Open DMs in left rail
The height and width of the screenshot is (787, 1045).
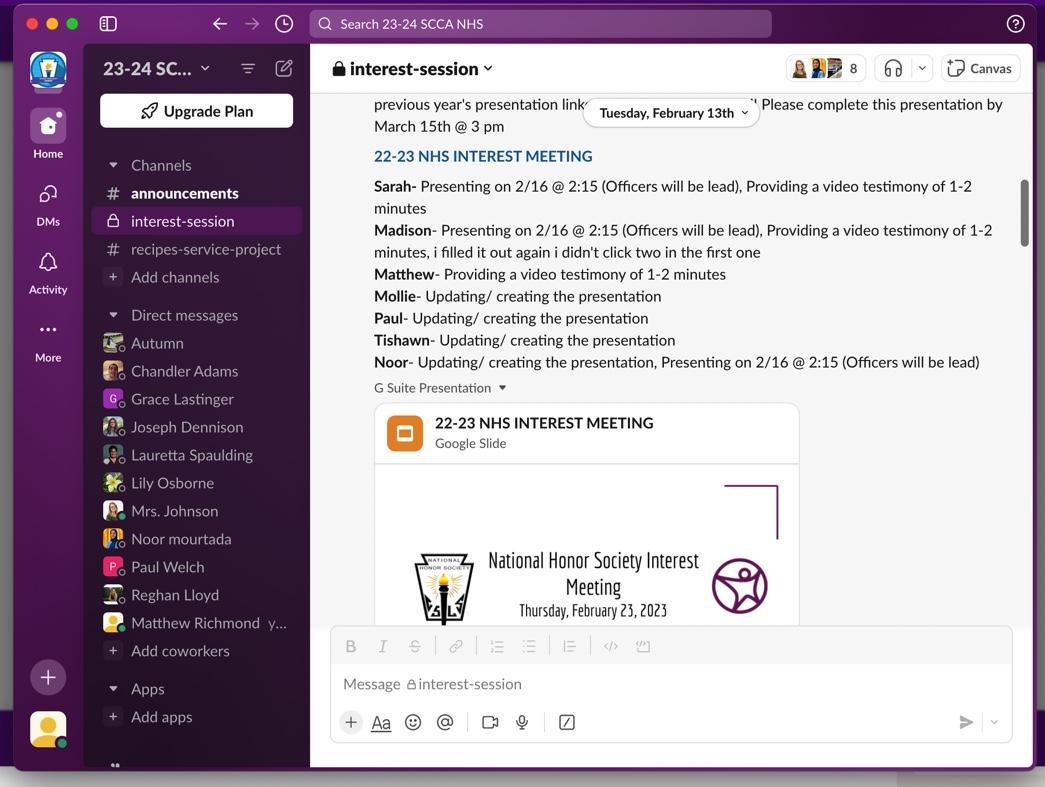coord(48,204)
